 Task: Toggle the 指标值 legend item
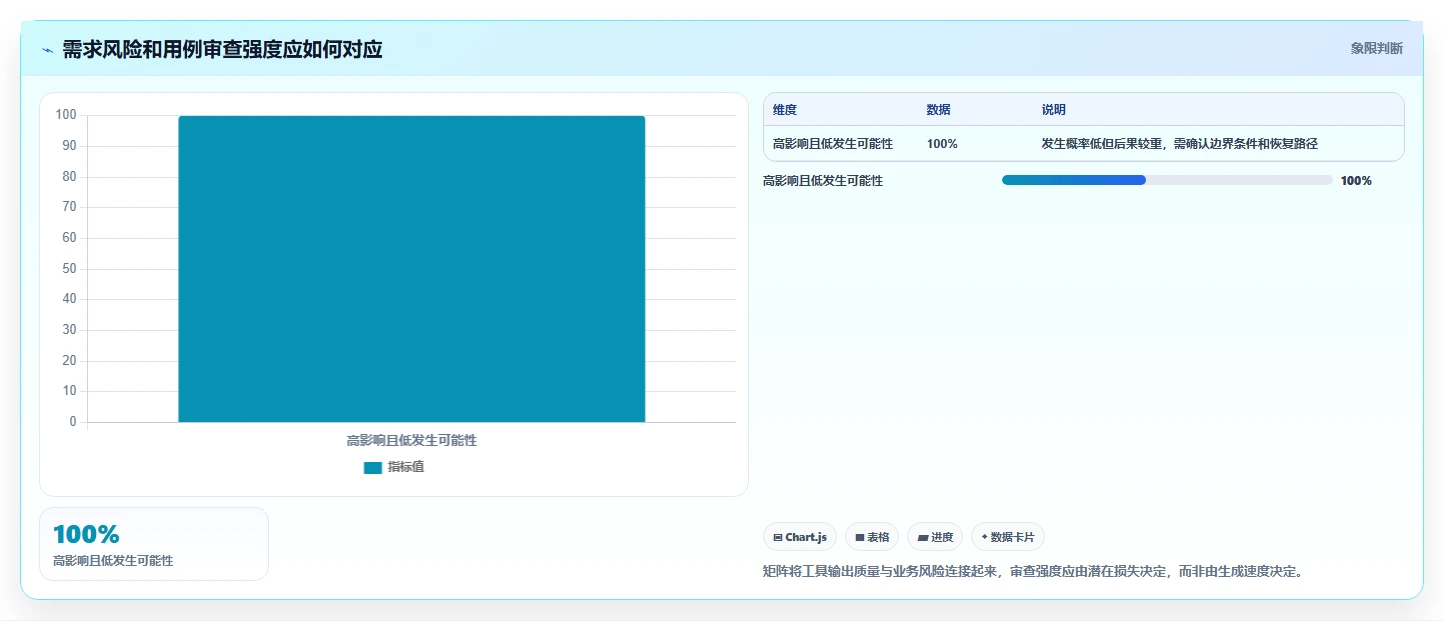click(x=394, y=467)
